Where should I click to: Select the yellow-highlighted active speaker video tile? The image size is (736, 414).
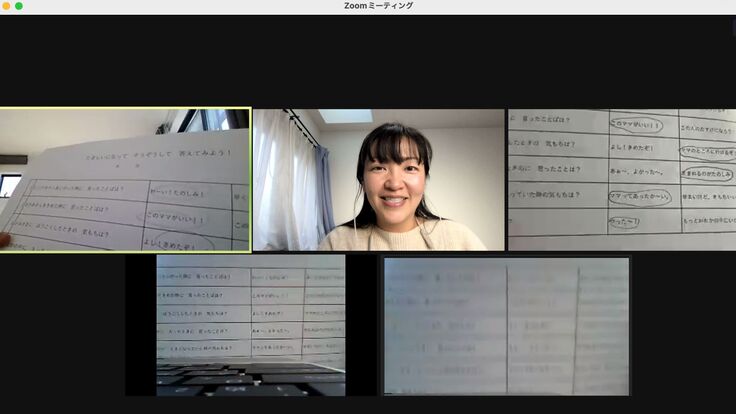click(125, 180)
